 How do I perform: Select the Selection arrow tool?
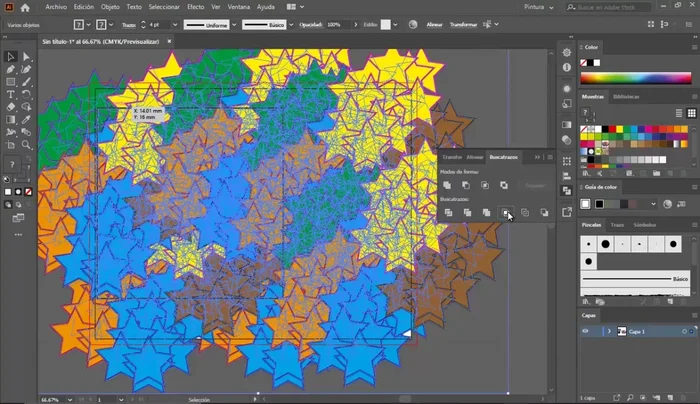(x=11, y=57)
